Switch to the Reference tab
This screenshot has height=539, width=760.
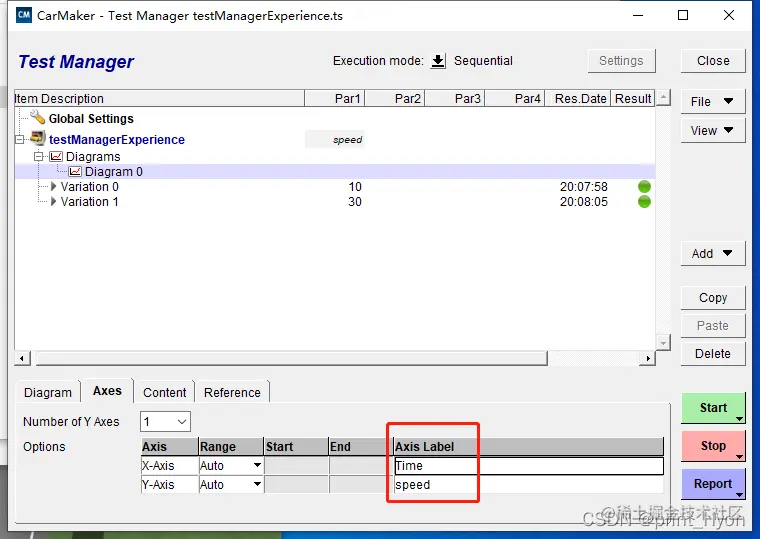point(232,392)
